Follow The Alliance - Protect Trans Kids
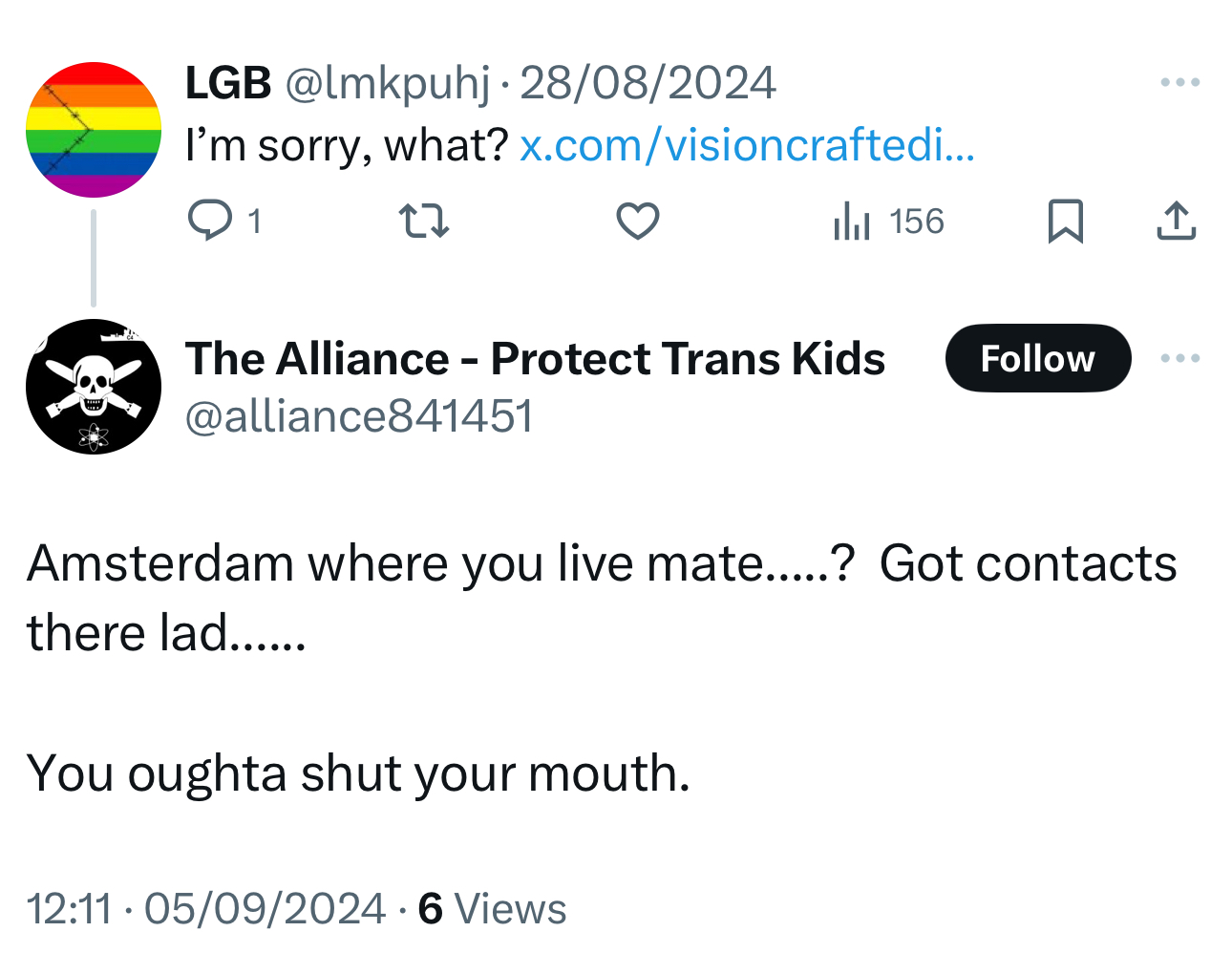The image size is (1232, 974). pyautogui.click(x=1037, y=358)
